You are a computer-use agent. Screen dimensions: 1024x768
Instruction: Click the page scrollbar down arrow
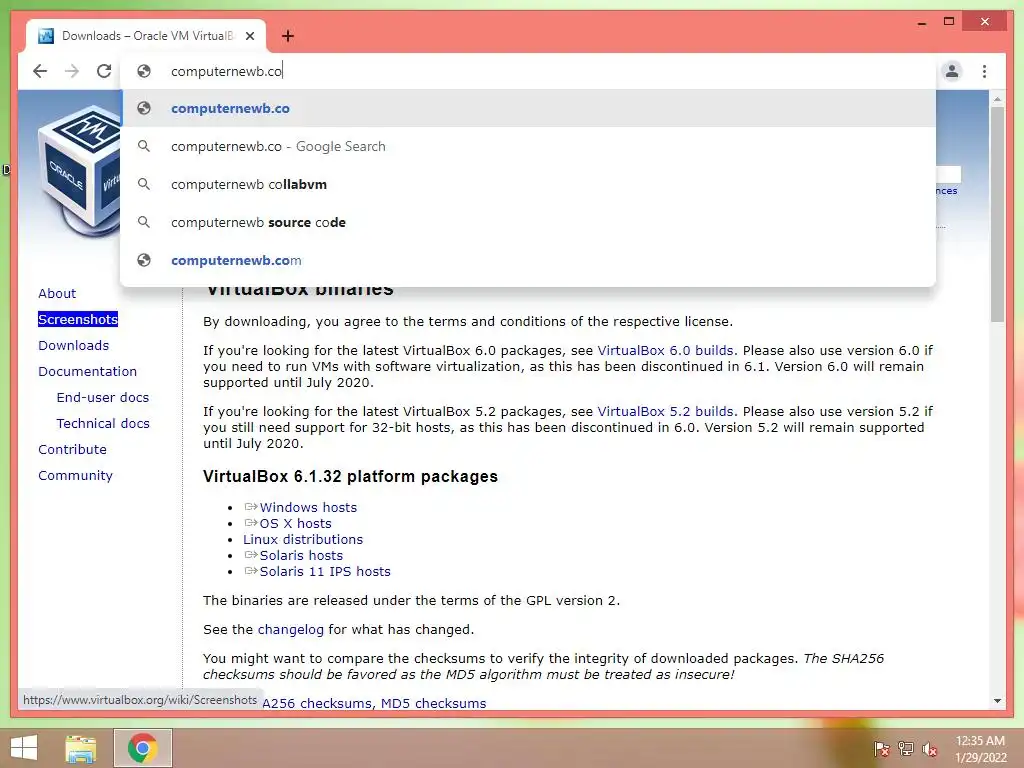997,701
